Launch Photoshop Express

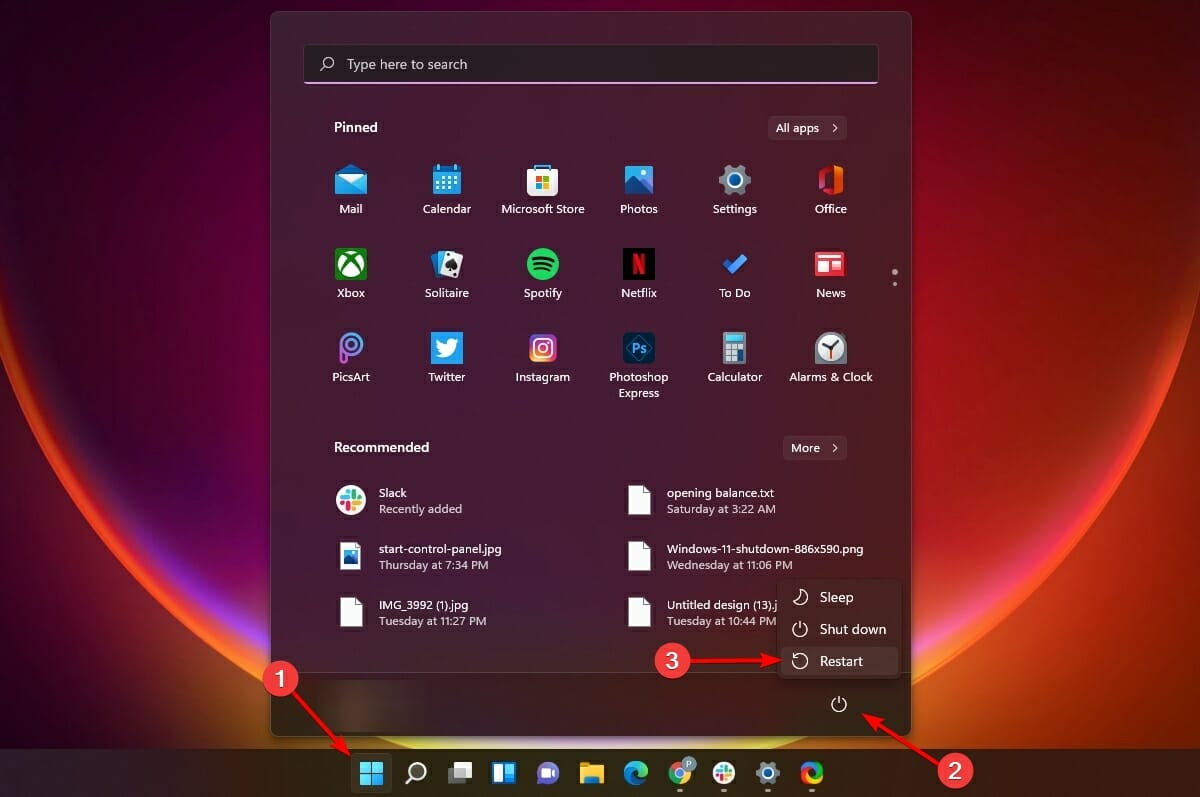(639, 365)
